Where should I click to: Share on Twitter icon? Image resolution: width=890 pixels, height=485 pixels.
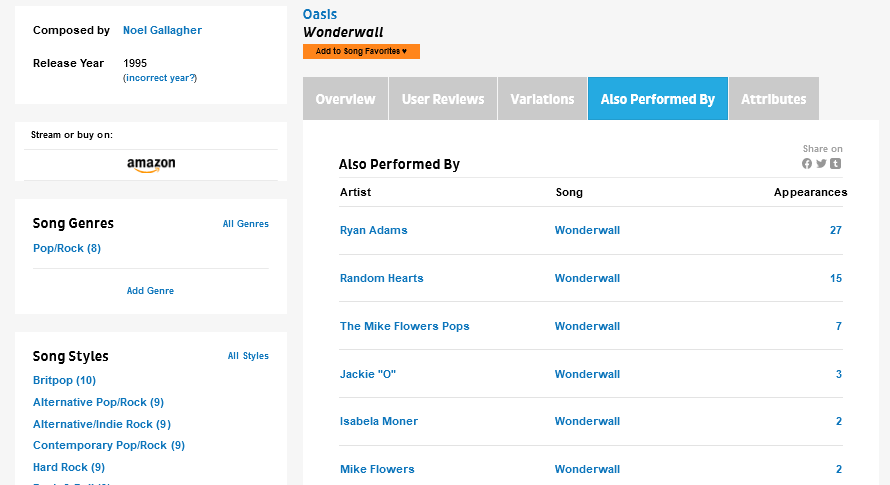[821, 163]
